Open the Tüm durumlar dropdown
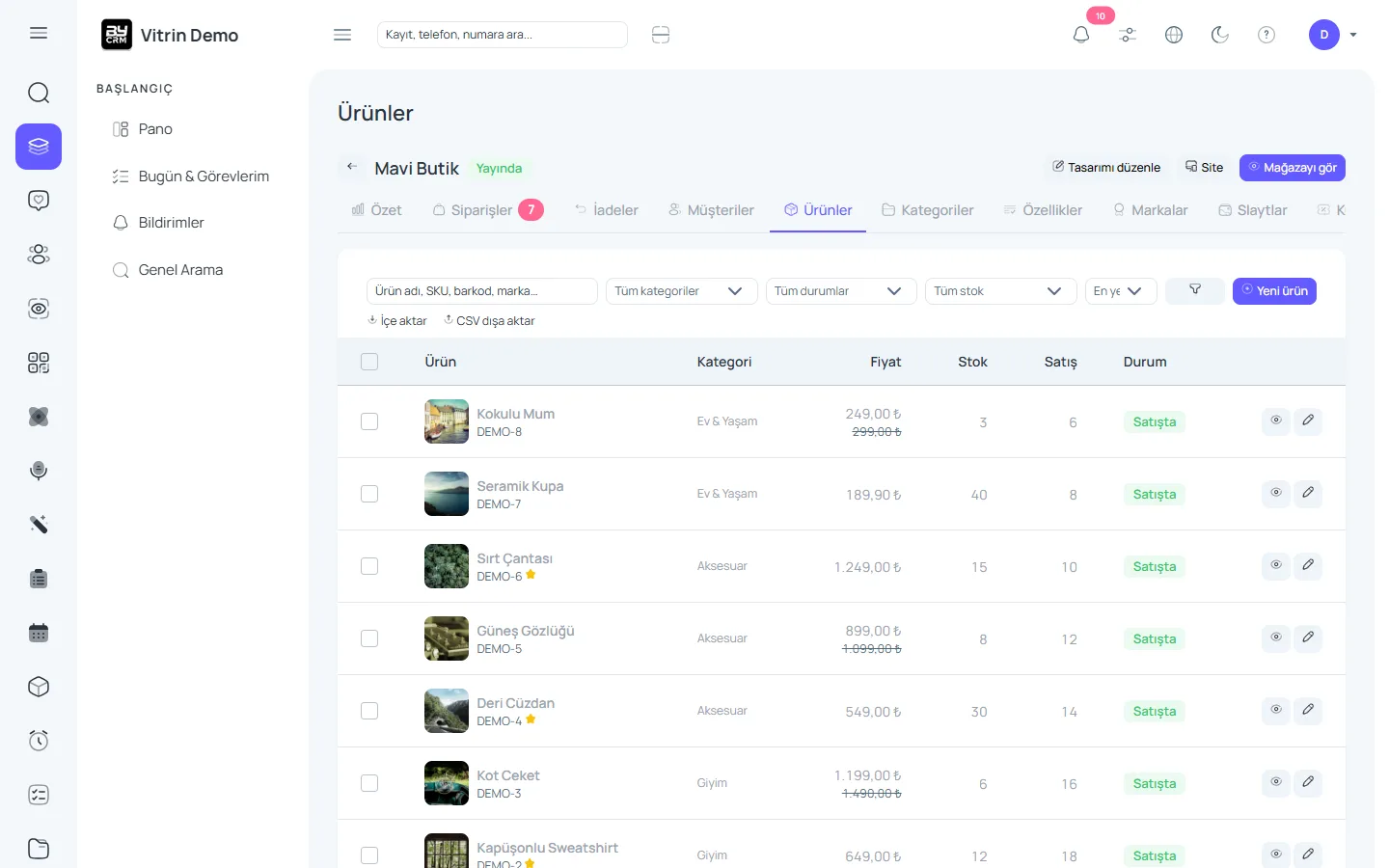This screenshot has width=1389, height=868. 841,291
